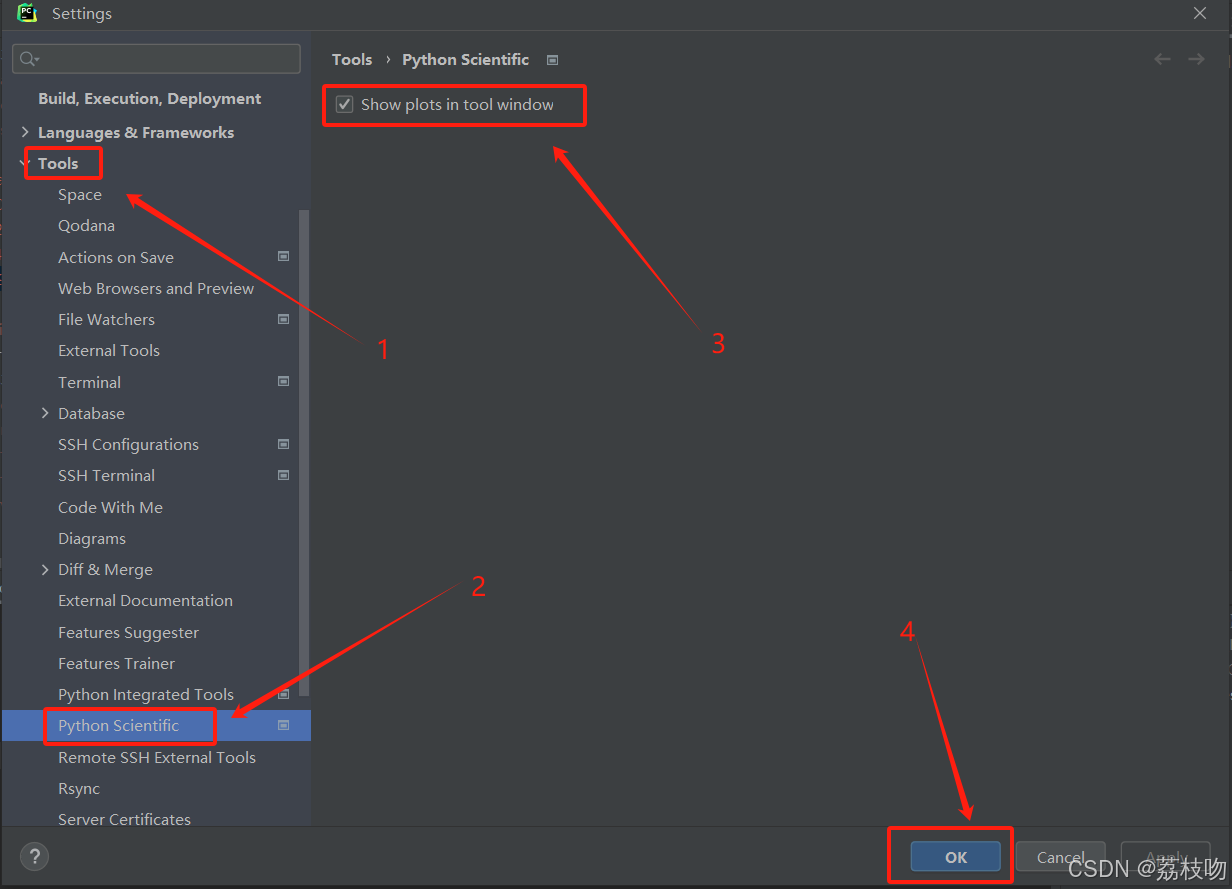Image resolution: width=1232 pixels, height=889 pixels.
Task: Expand Languages & Frameworks section
Action: point(25,132)
